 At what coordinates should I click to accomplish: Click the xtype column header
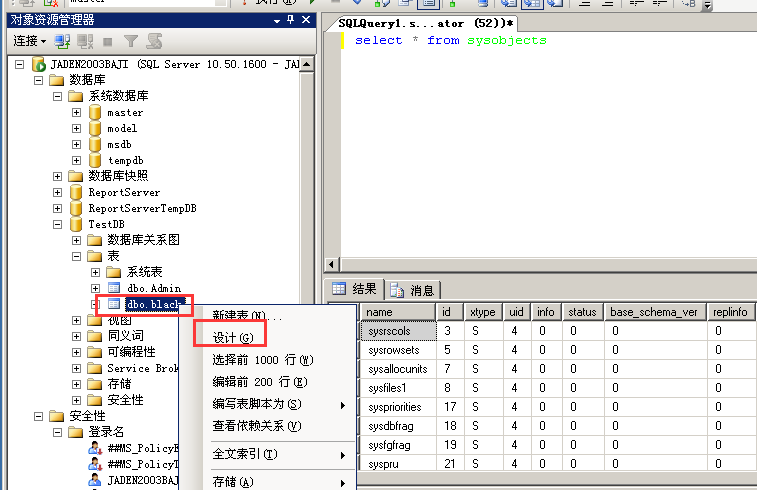coord(483,312)
